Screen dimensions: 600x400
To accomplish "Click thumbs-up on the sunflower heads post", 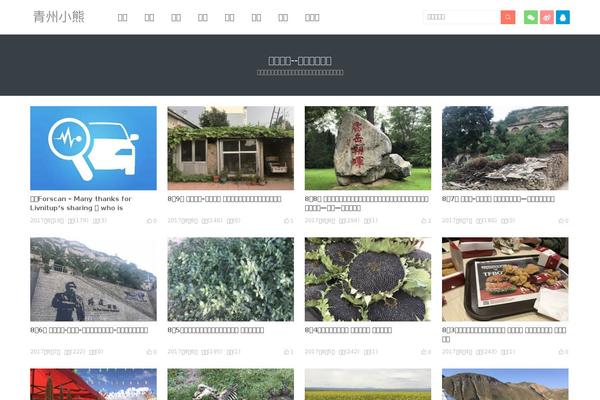I will 426,352.
